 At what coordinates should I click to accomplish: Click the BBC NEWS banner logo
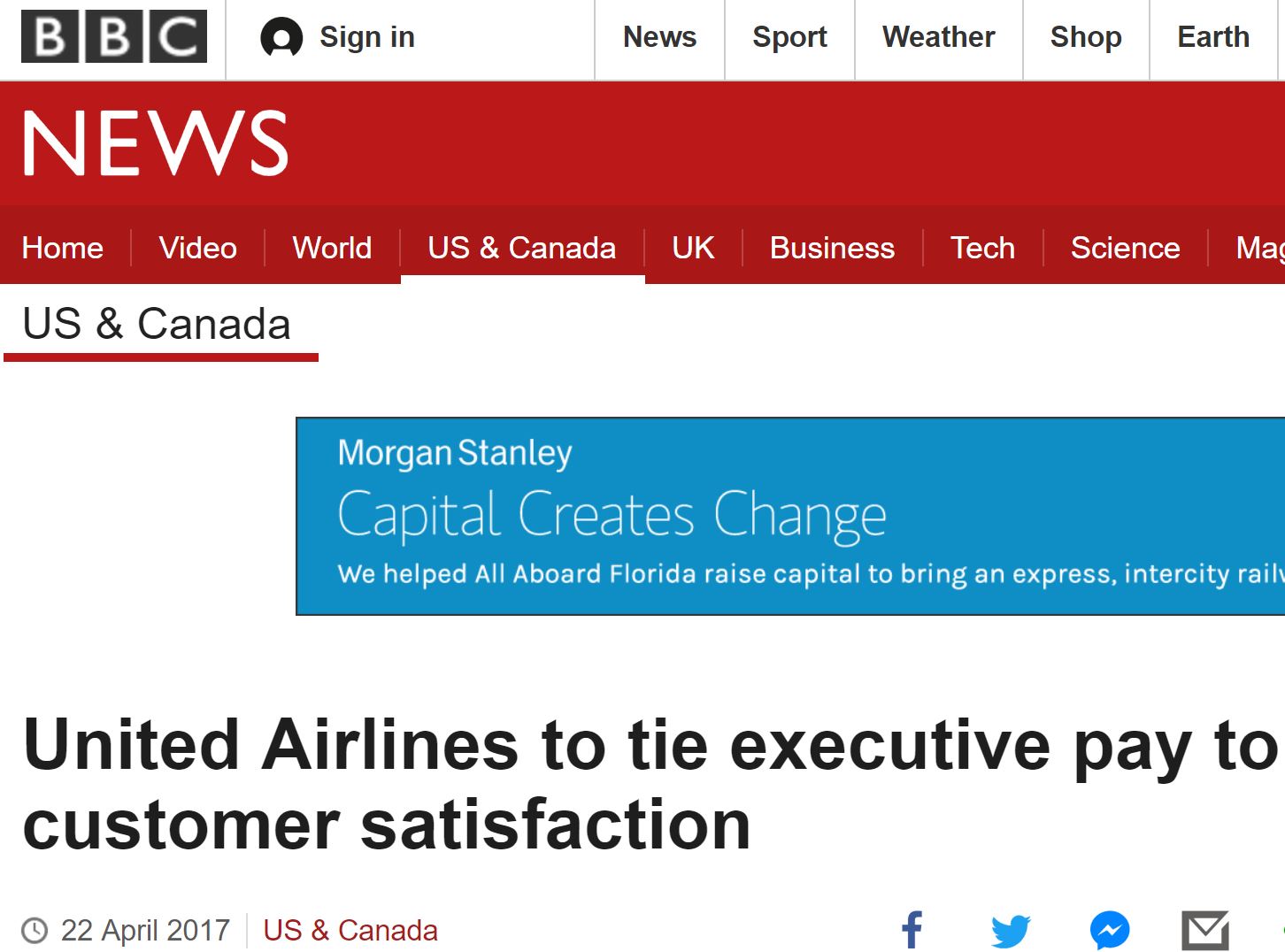pyautogui.click(x=156, y=143)
